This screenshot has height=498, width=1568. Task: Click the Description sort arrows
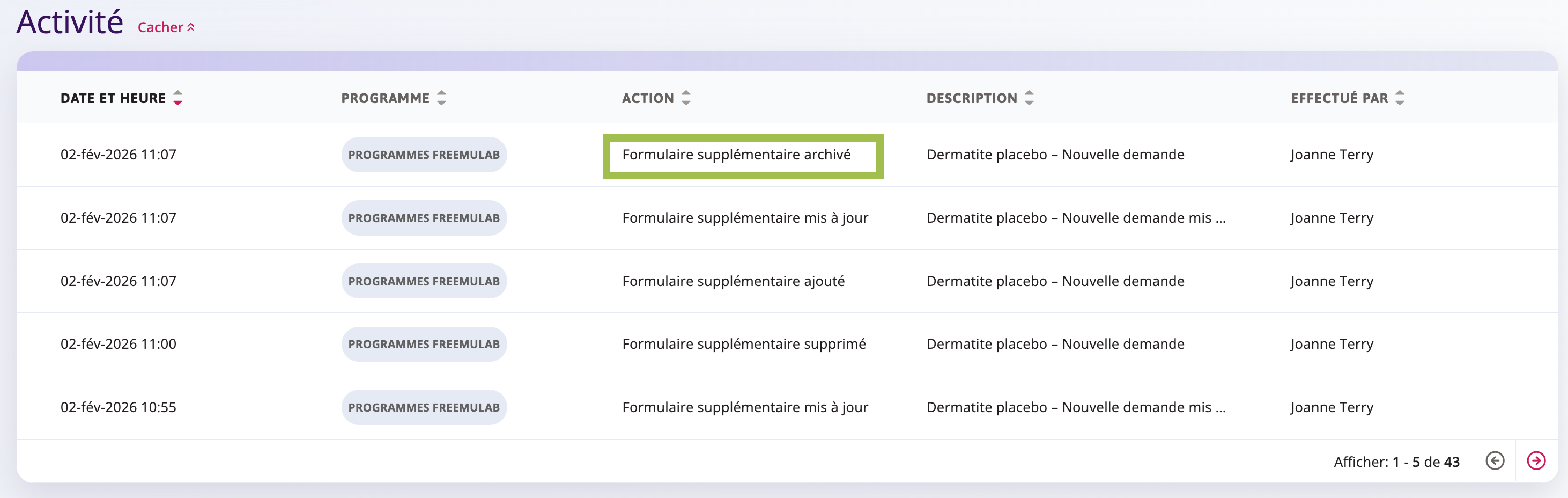coord(1029,98)
